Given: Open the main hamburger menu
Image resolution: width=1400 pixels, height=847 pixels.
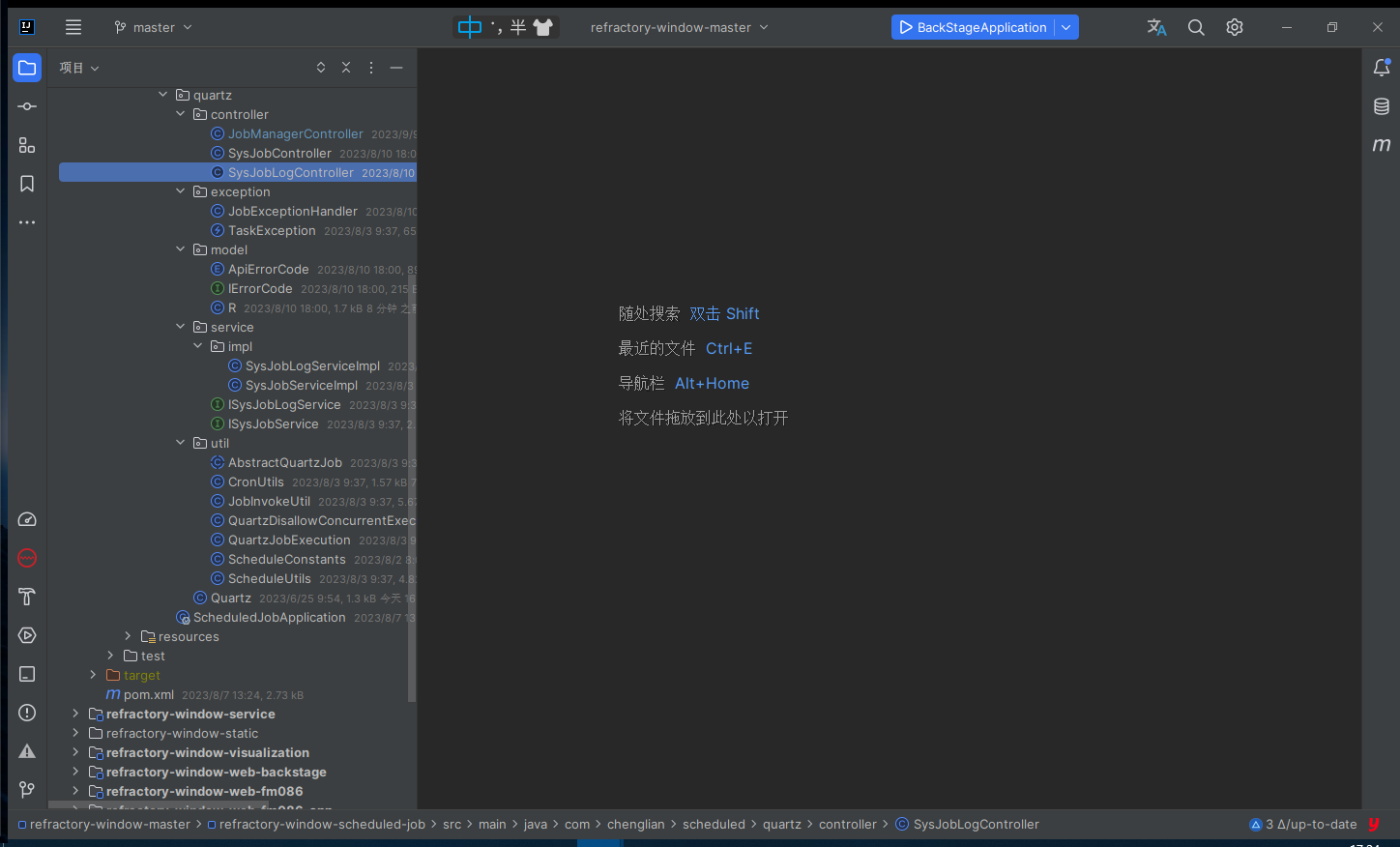Looking at the screenshot, I should click(x=73, y=27).
